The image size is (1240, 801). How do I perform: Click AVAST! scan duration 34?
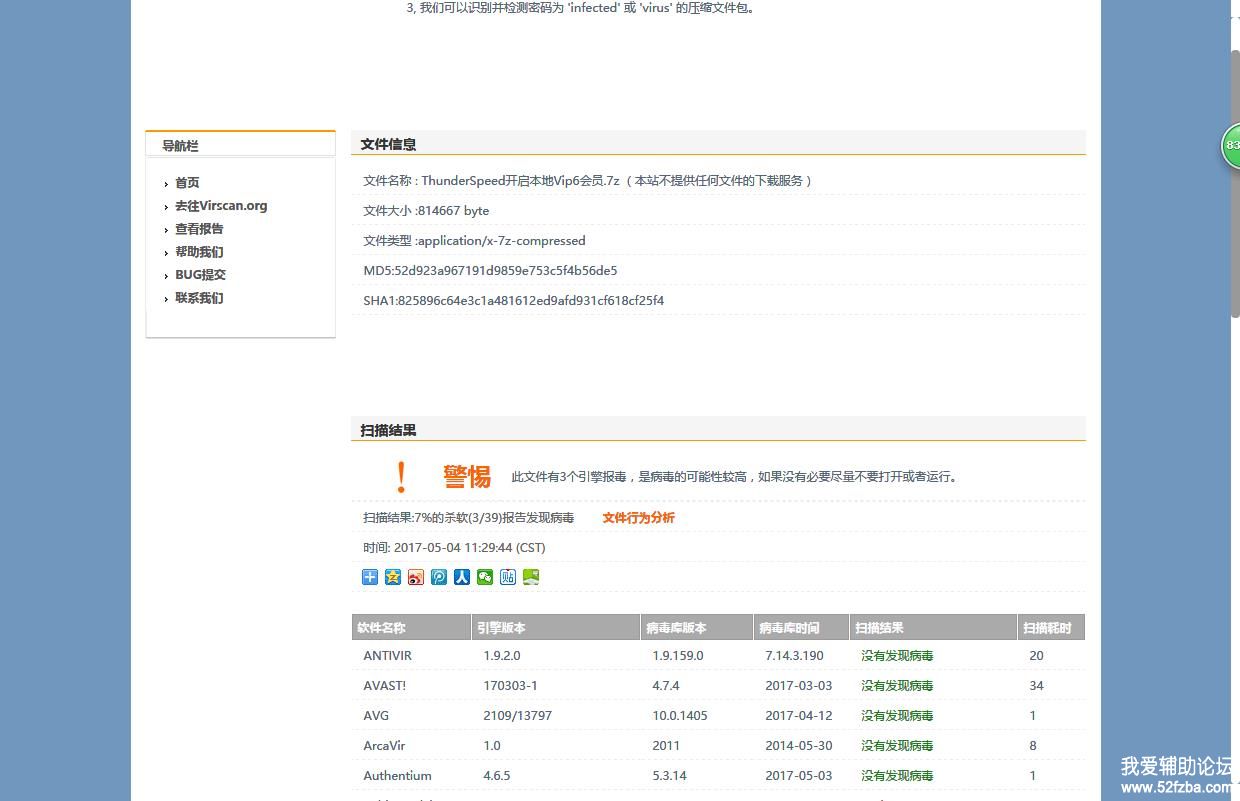coord(1036,686)
